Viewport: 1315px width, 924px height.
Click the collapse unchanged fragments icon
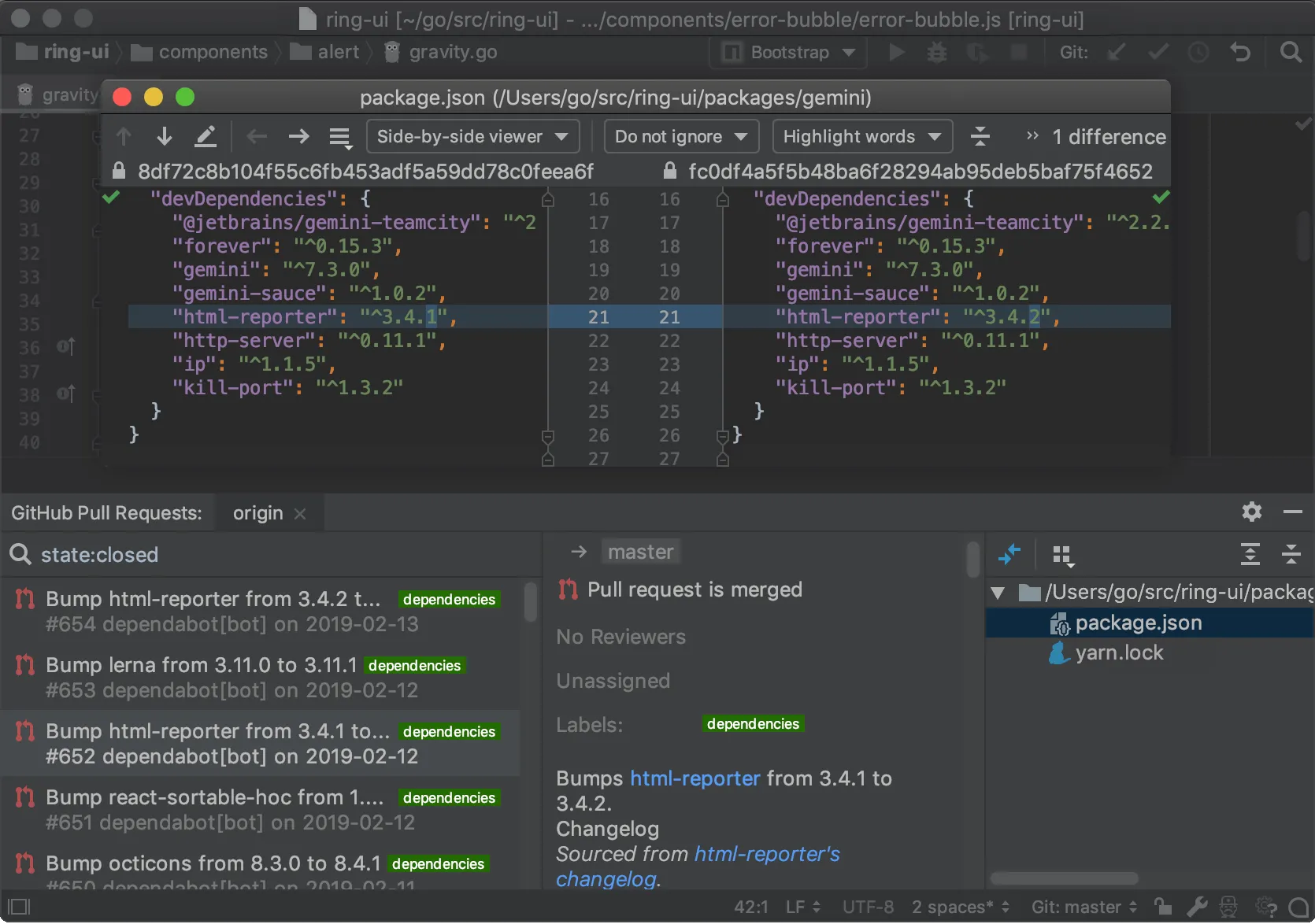click(x=980, y=136)
